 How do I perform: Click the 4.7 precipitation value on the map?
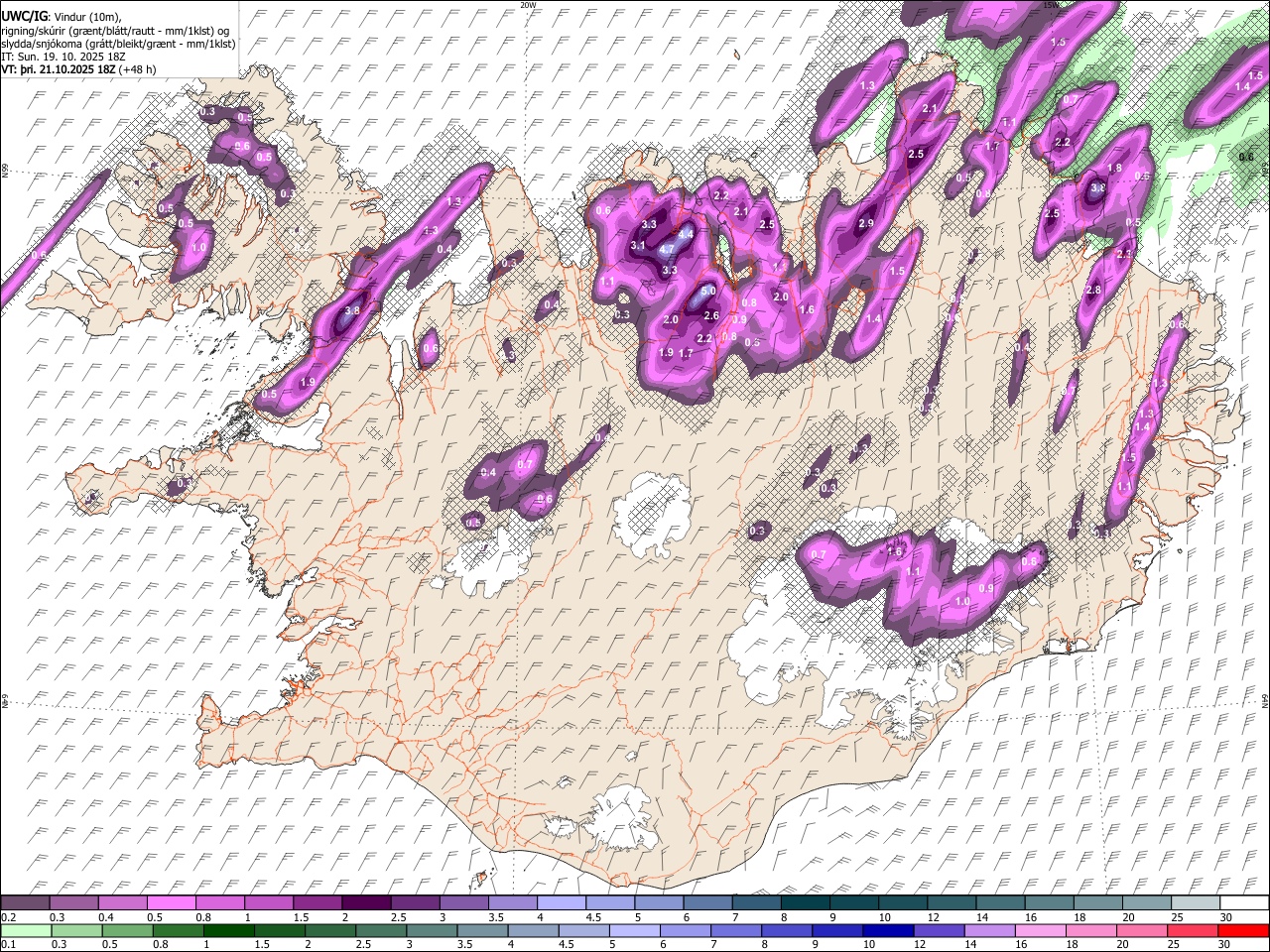point(668,249)
